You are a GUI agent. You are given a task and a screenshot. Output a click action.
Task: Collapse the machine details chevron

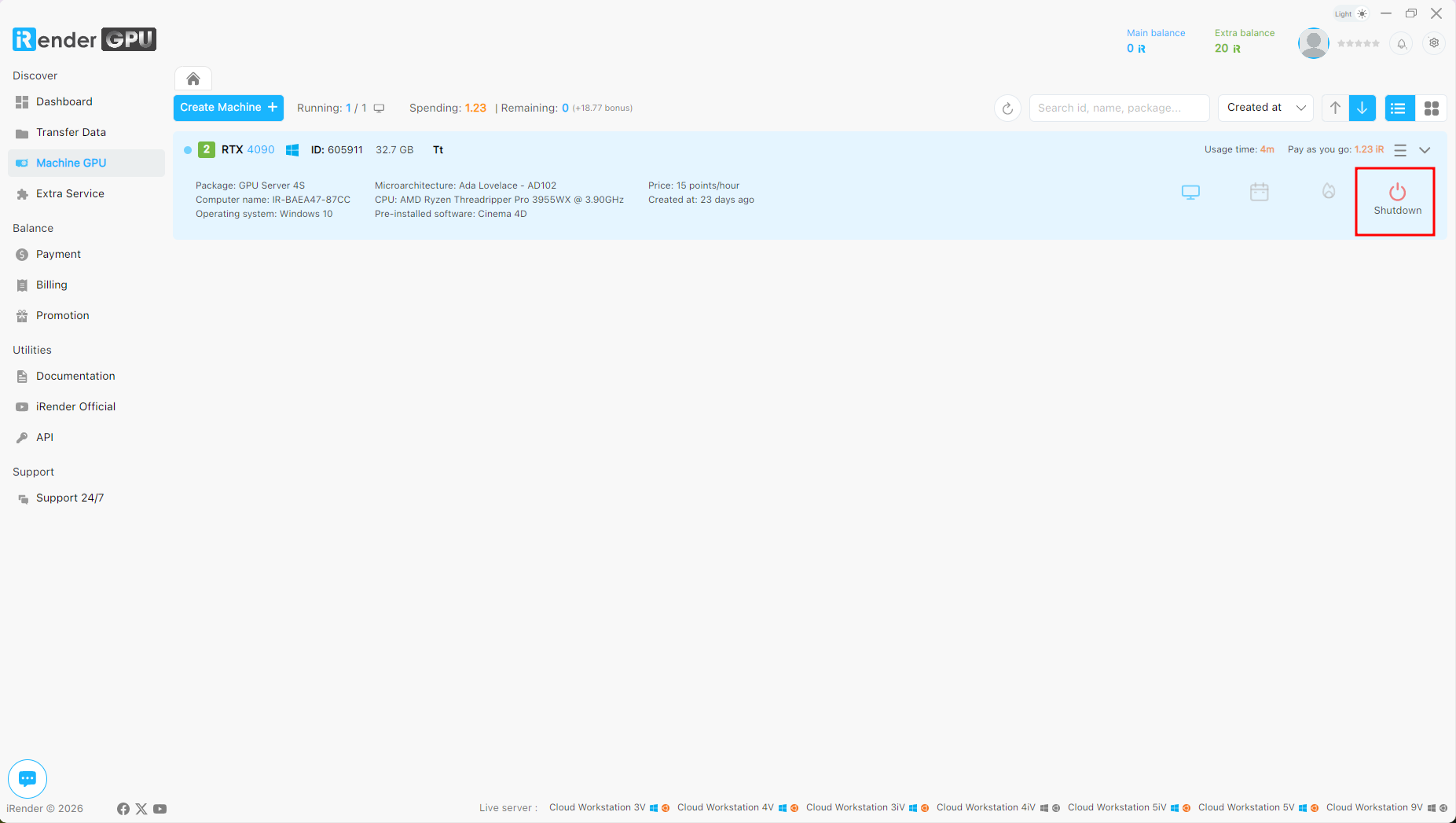pyautogui.click(x=1425, y=150)
